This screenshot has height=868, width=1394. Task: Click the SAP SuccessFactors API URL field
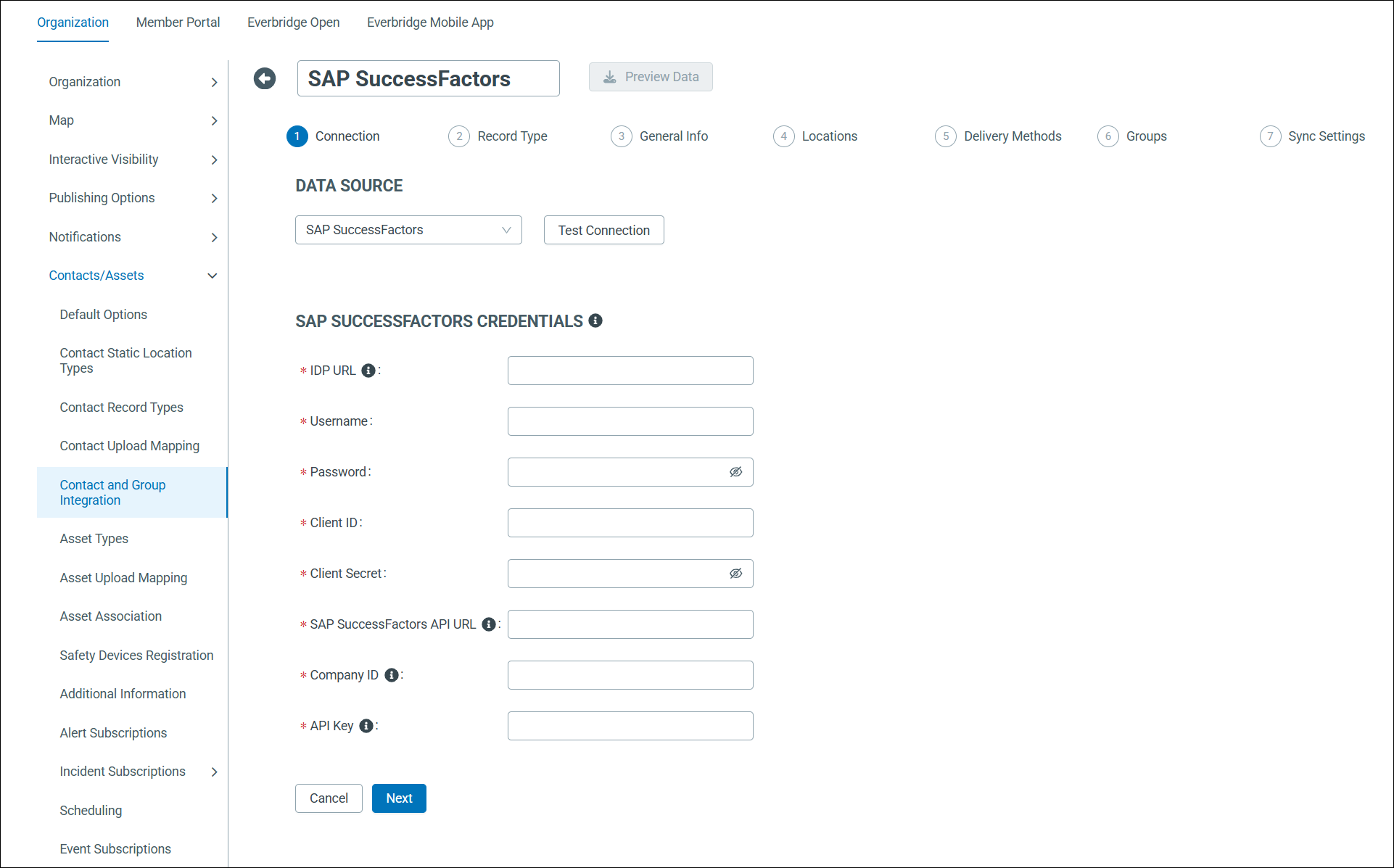630,624
